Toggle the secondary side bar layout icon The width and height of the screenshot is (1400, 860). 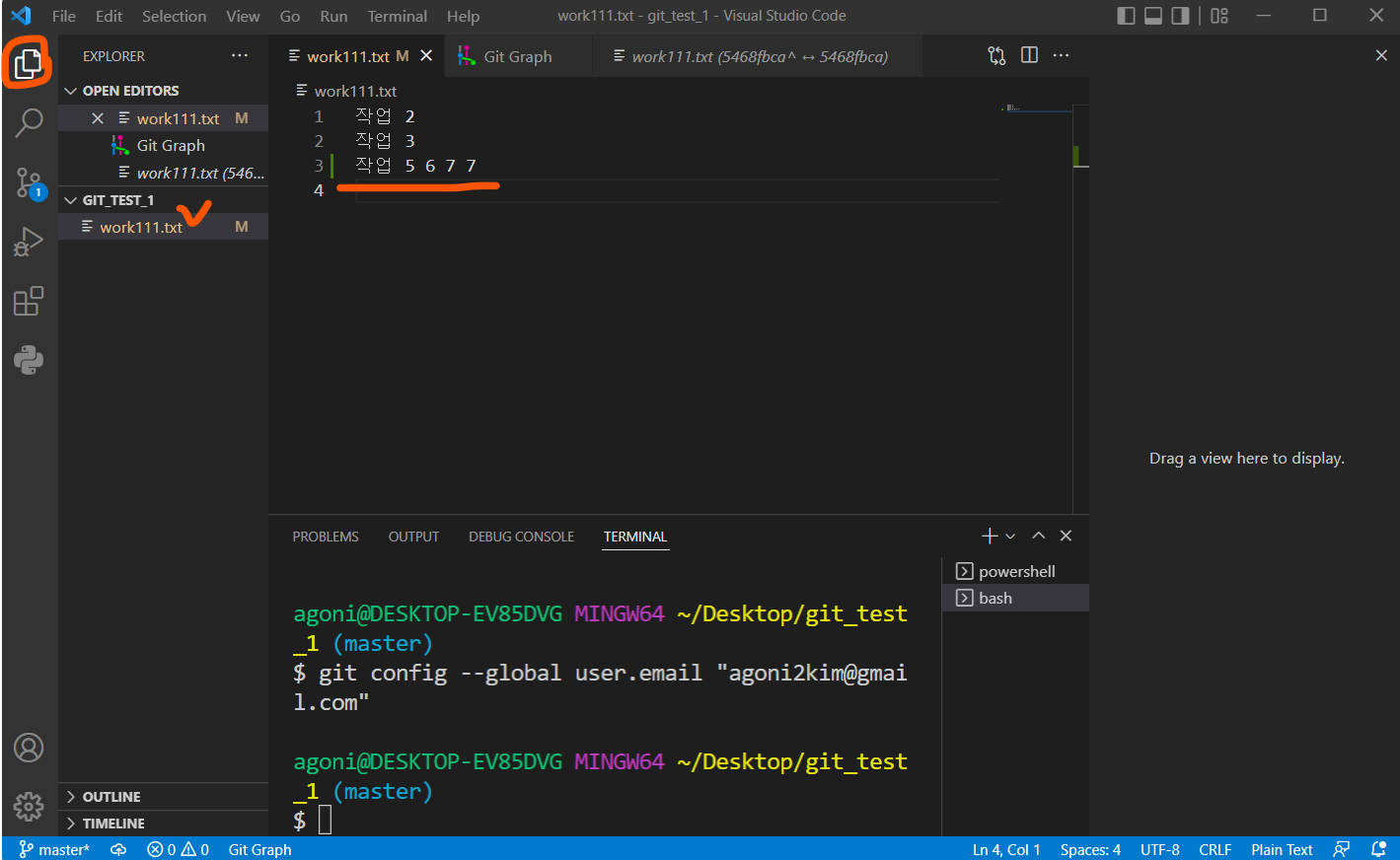(x=1181, y=16)
